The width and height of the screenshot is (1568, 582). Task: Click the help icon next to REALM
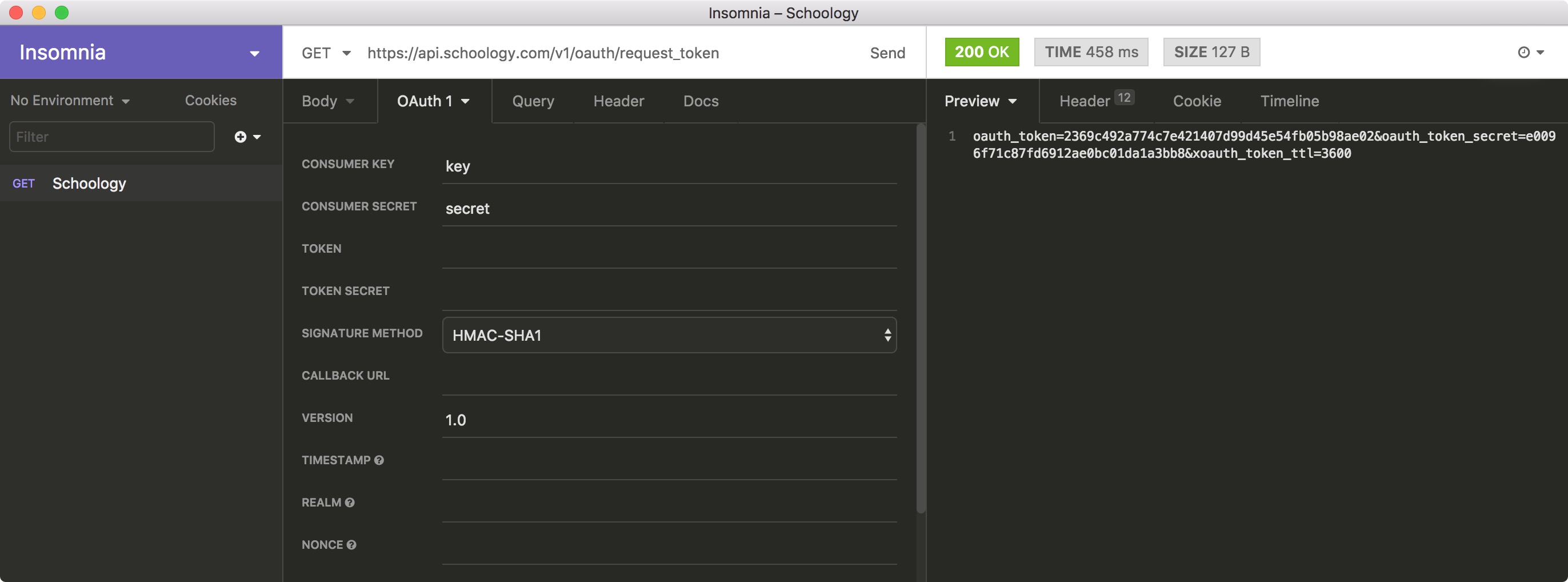(x=349, y=503)
